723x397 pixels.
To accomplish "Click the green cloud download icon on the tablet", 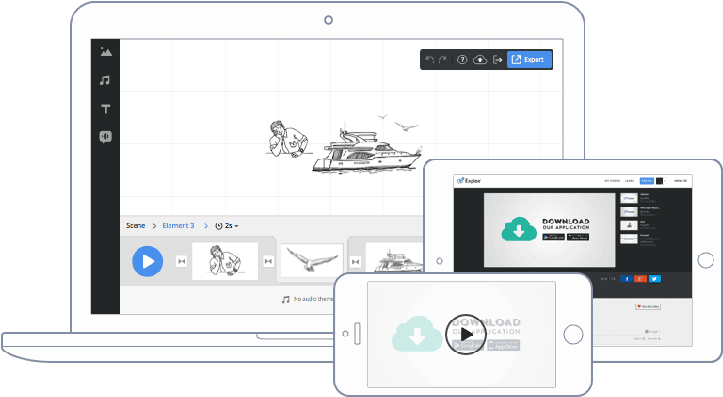I will [519, 229].
